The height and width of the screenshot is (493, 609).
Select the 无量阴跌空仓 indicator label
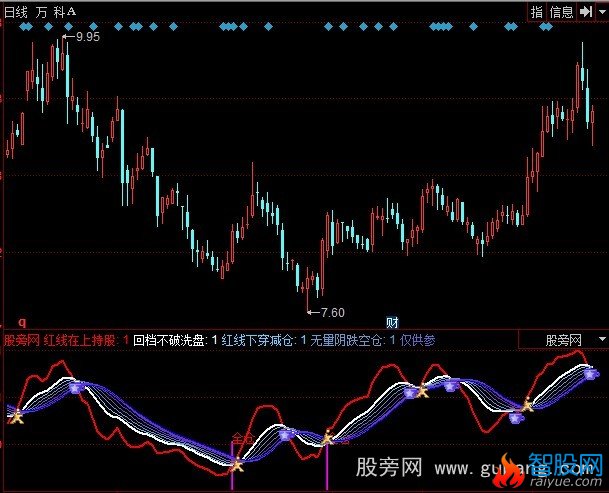(x=346, y=341)
